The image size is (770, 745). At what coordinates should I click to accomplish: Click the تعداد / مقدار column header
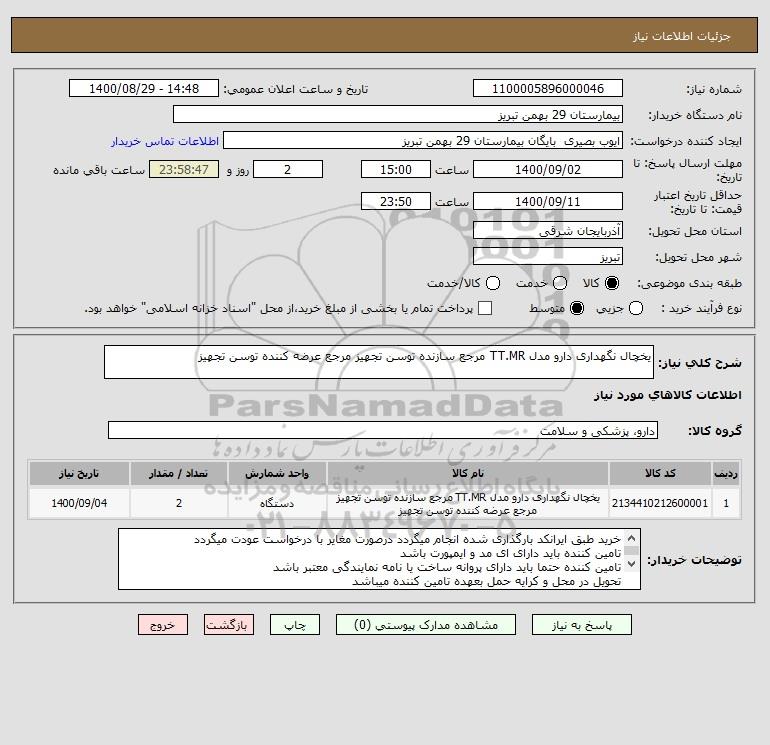pos(179,473)
